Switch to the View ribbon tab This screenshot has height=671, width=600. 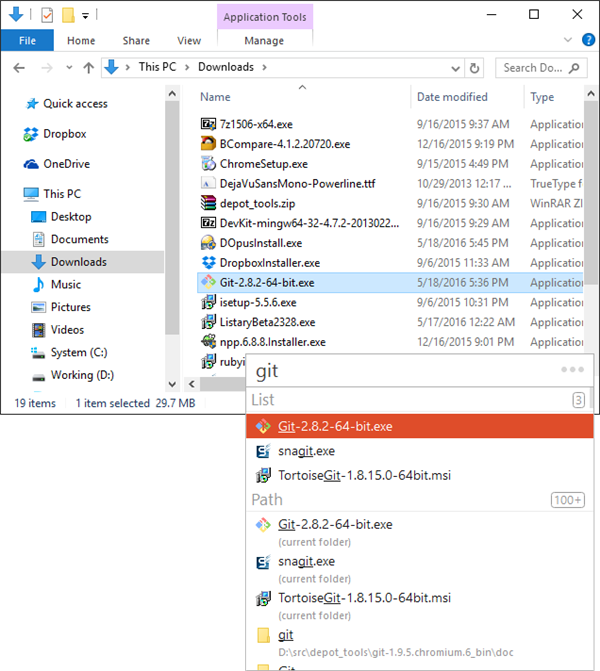[x=189, y=41]
